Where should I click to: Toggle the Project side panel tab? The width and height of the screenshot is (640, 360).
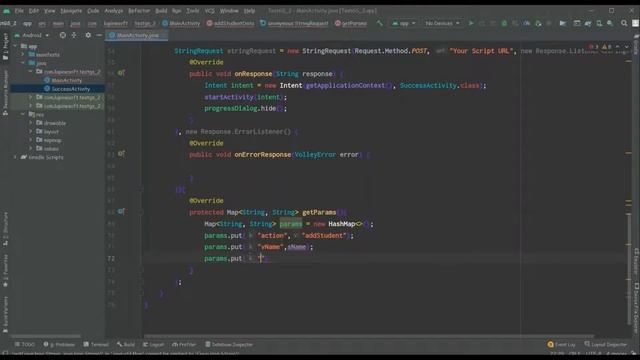tap(5, 47)
